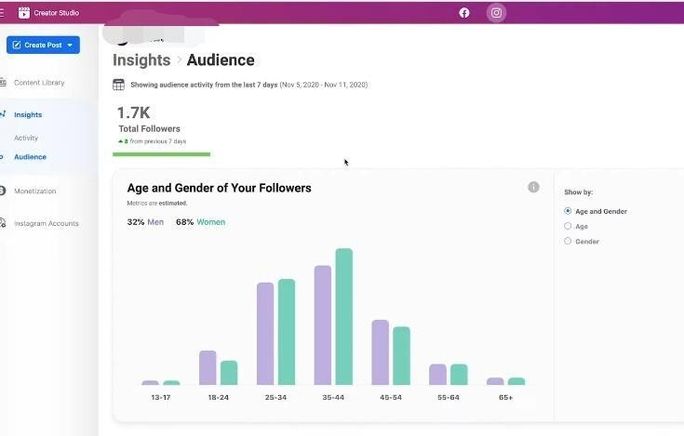Click the men bar for ages 45-54
This screenshot has height=436, width=684.
point(380,353)
